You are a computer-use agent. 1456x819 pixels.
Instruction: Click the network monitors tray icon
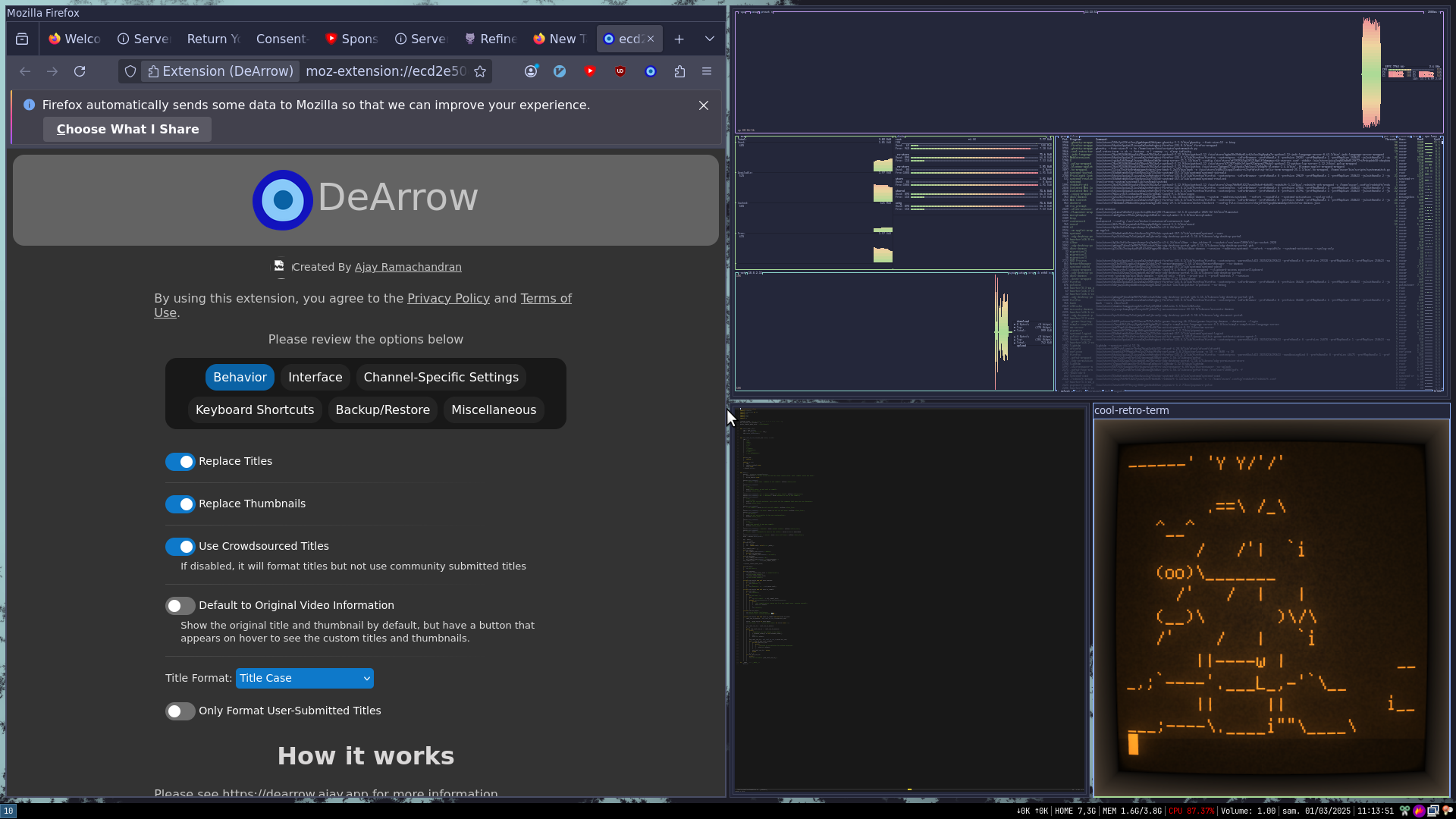point(1433,811)
